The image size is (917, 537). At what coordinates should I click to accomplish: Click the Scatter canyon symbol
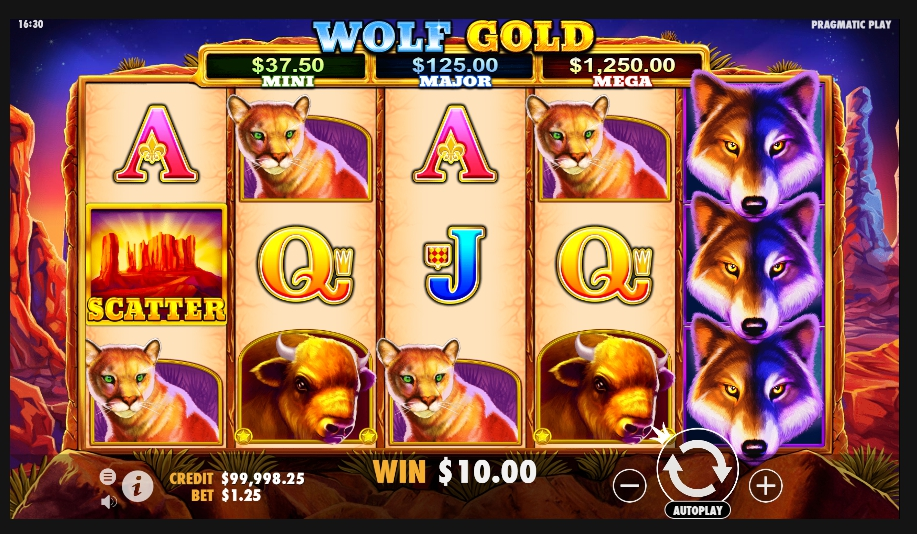(x=156, y=264)
